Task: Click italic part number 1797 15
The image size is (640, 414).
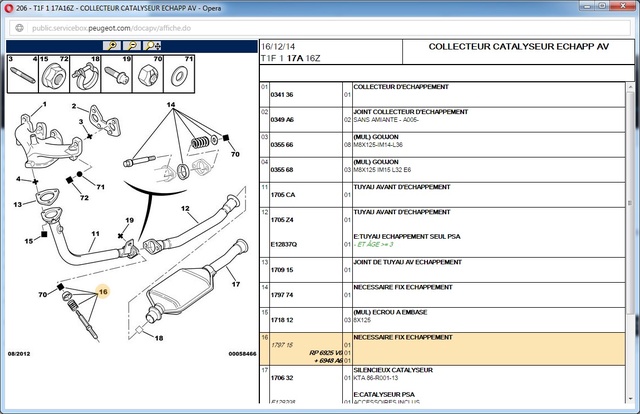Action: coord(282,345)
